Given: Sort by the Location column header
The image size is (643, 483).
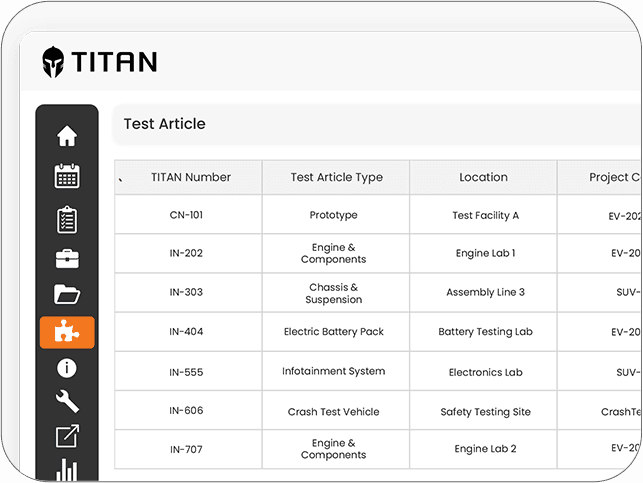Looking at the screenshot, I should pyautogui.click(x=483, y=177).
